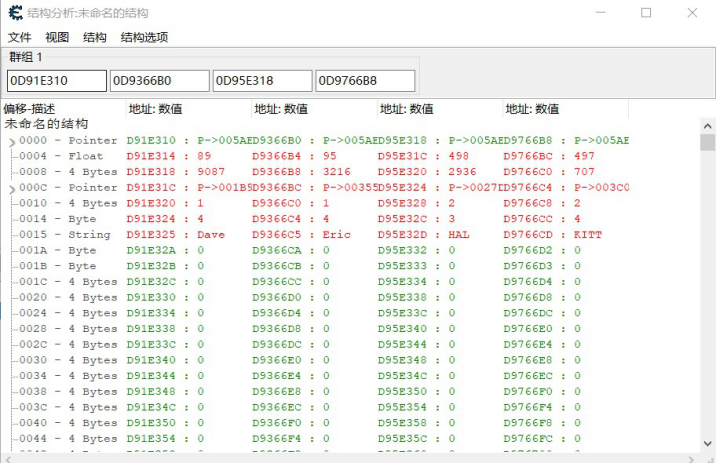Viewport: 717px width, 464px height.
Task: Open the 结构选项 menu
Action: tap(144, 37)
